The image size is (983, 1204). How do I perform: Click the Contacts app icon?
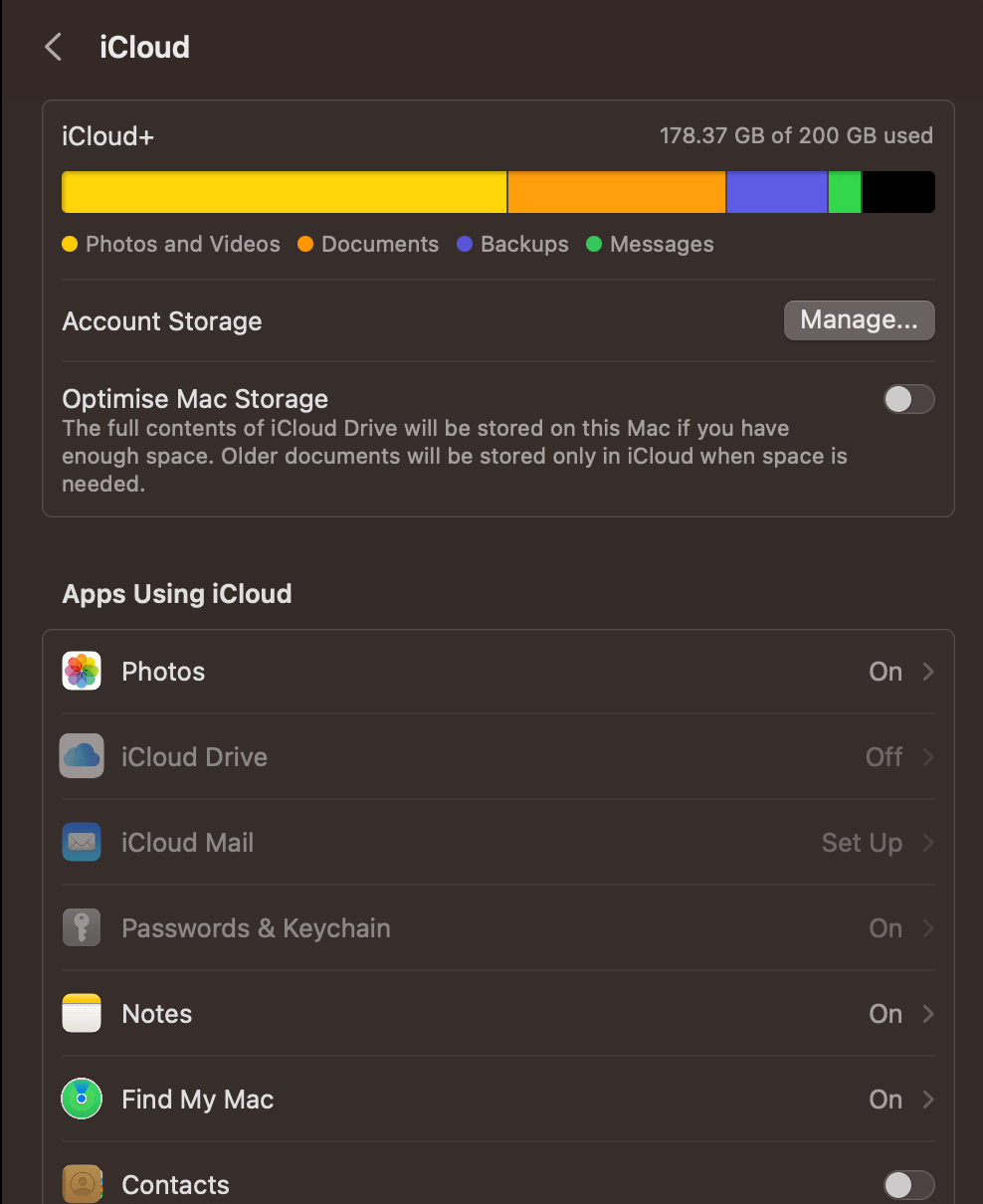[x=82, y=1184]
